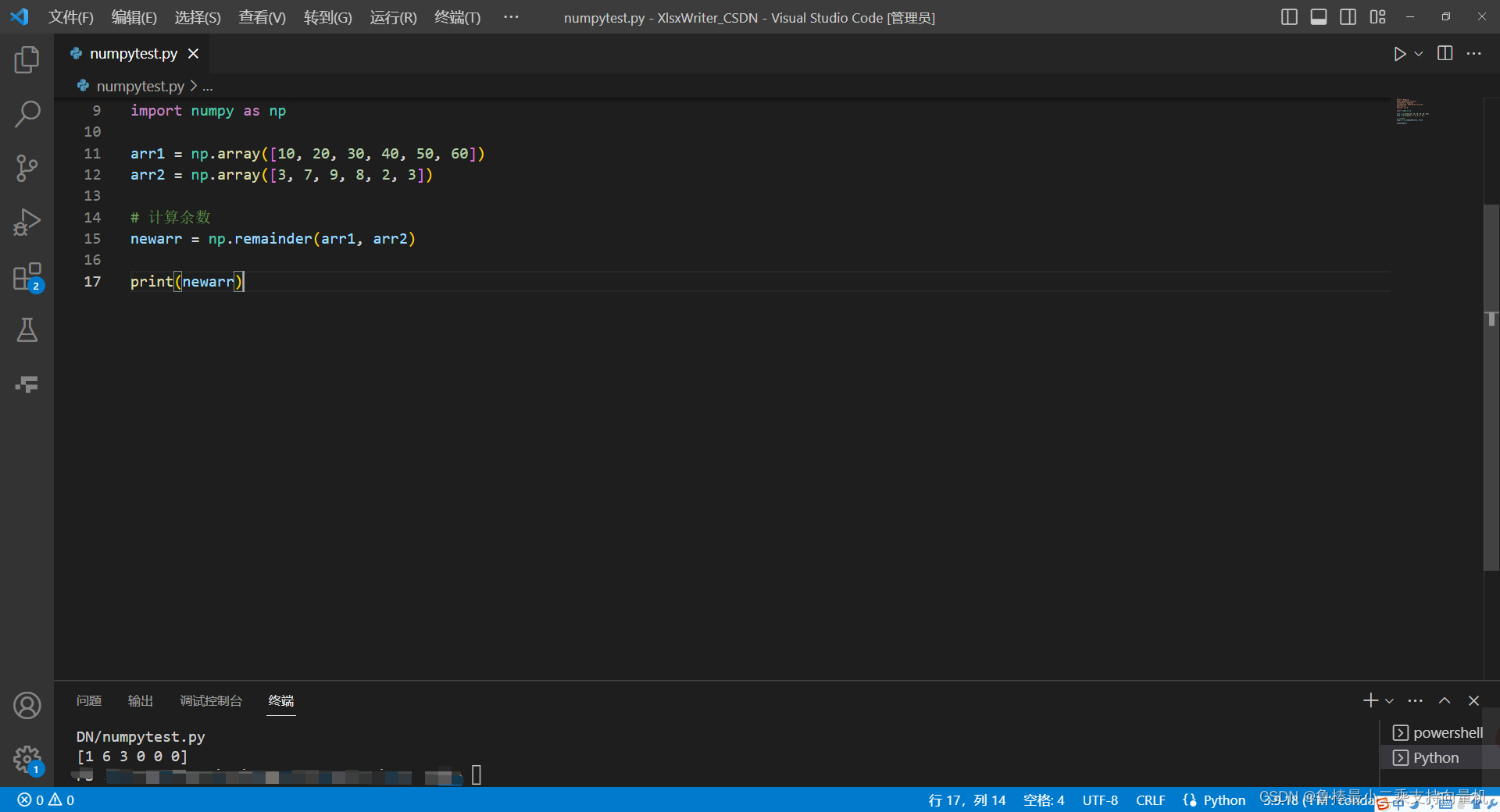Switch to the 输出 panel tab
Screen dimensions: 1500x812
pos(141,701)
